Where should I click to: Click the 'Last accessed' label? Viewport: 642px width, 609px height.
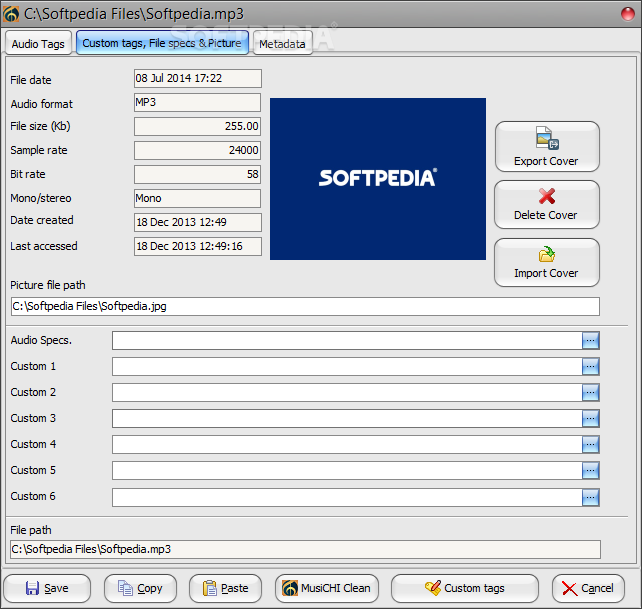44,246
